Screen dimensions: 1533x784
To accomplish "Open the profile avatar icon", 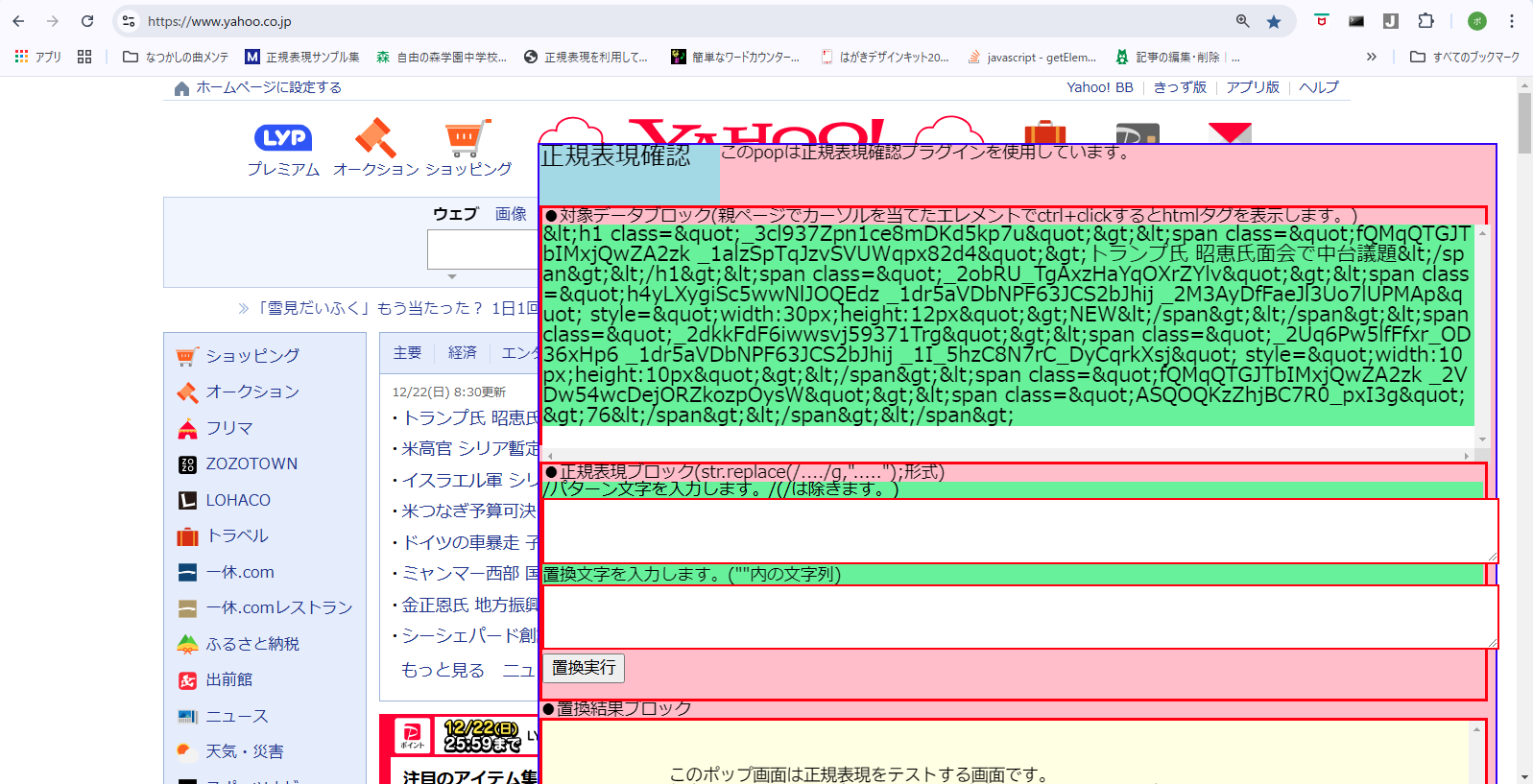I will coord(1477,21).
